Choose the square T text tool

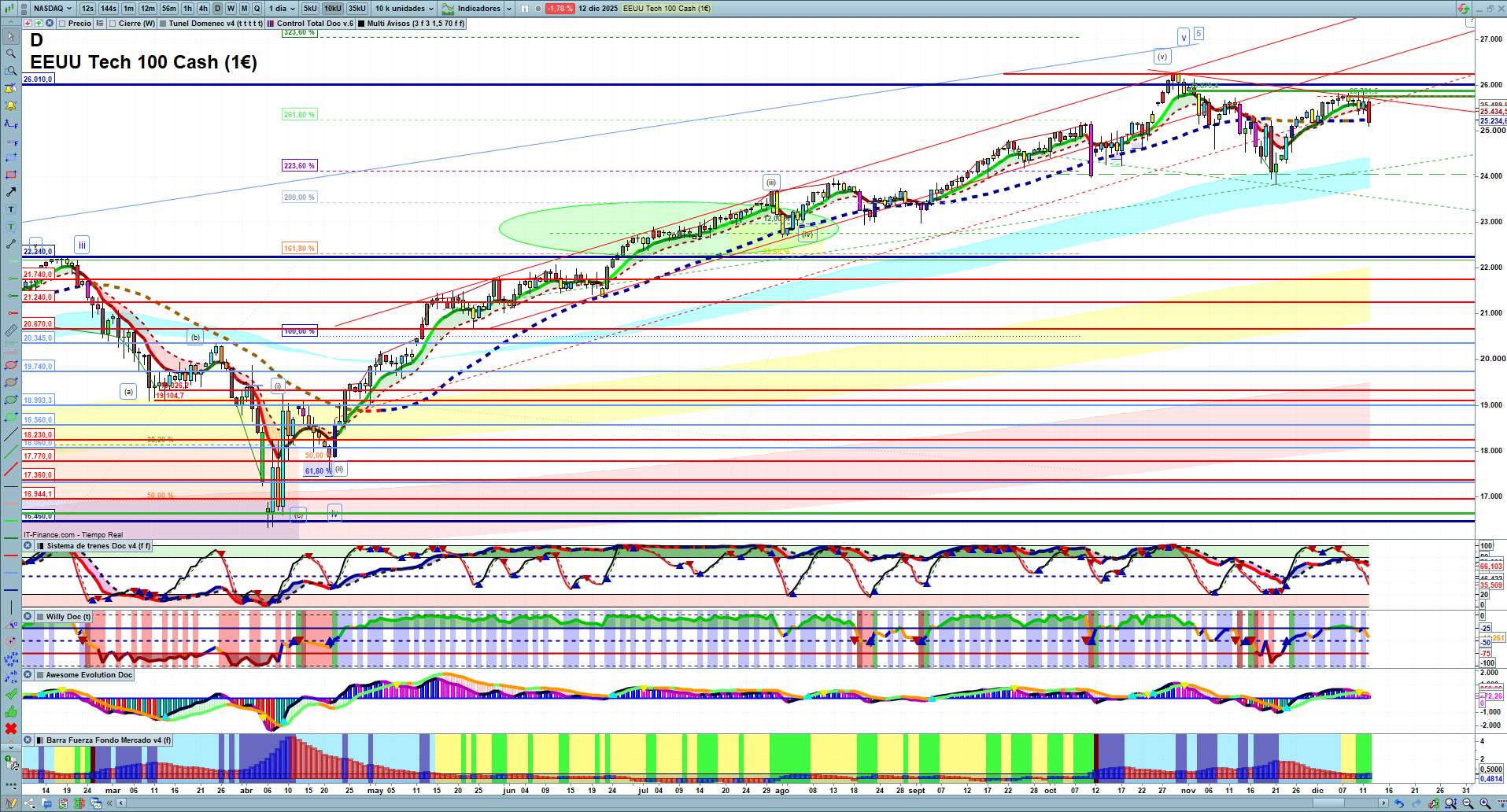coord(11,209)
